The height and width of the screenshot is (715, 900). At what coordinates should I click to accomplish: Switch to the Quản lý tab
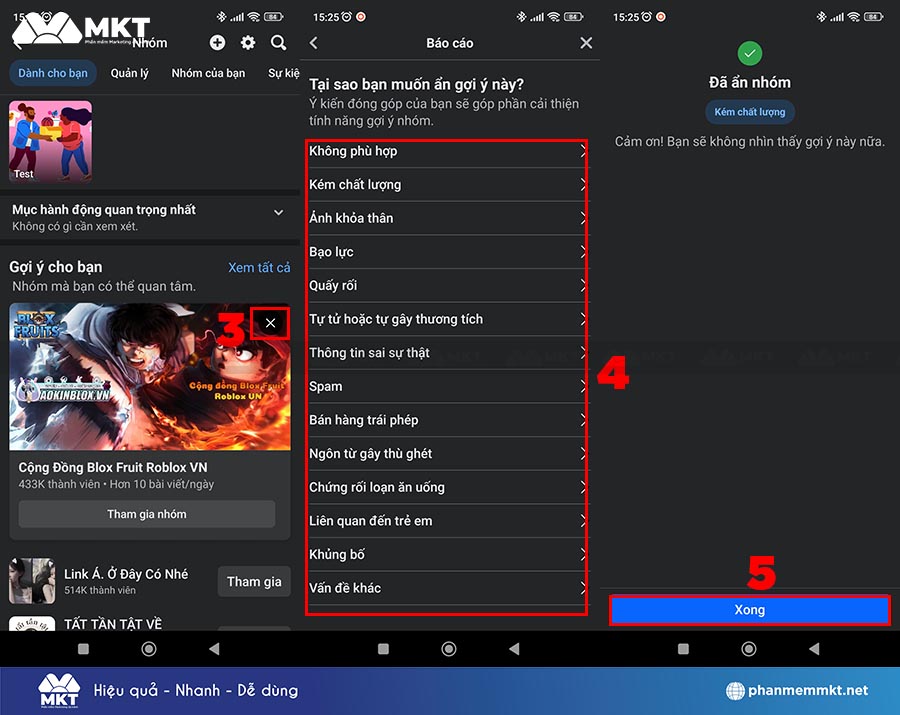[x=130, y=73]
